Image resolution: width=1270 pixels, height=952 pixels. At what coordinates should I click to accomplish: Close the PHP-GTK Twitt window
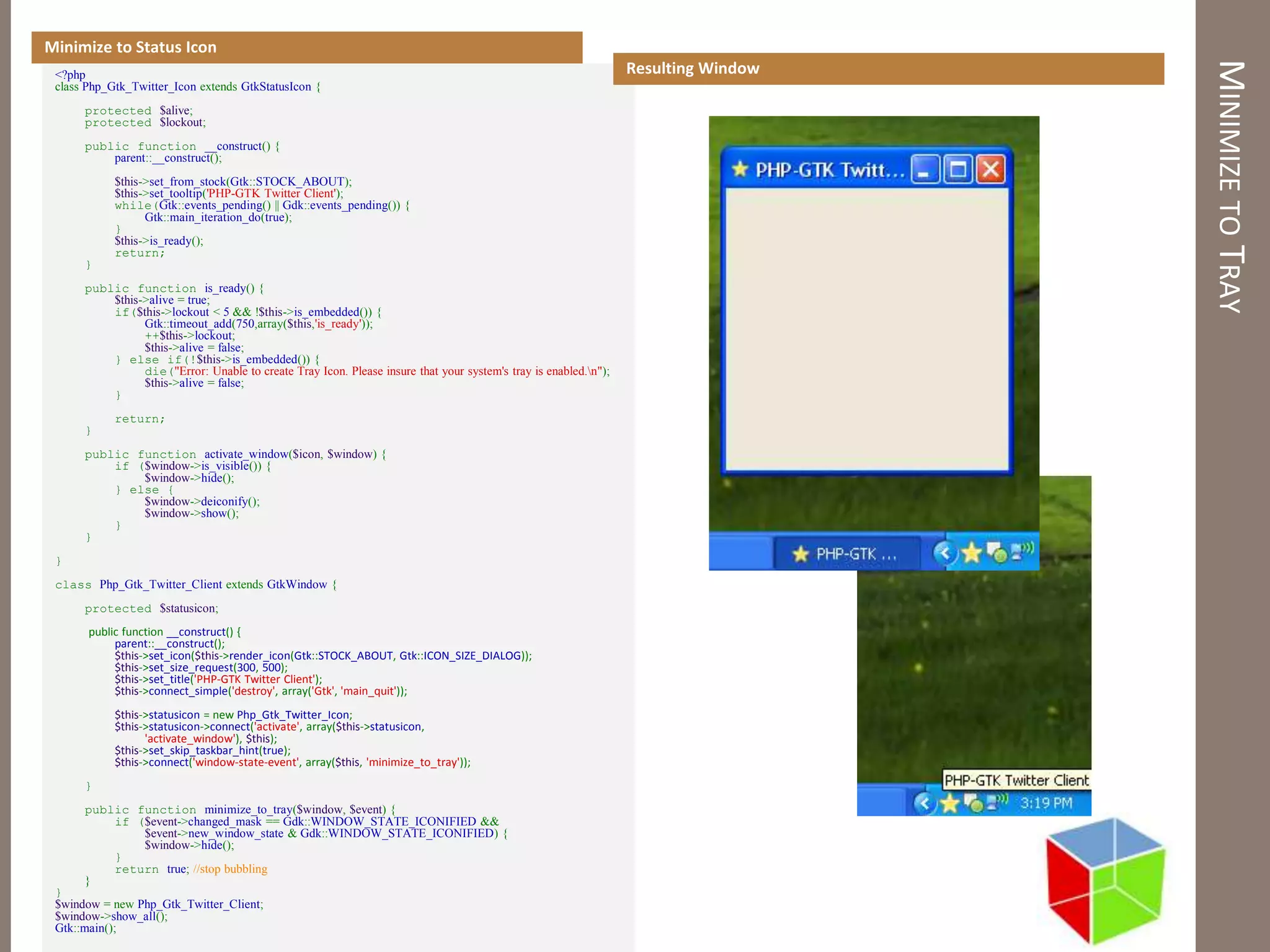[x=991, y=169]
